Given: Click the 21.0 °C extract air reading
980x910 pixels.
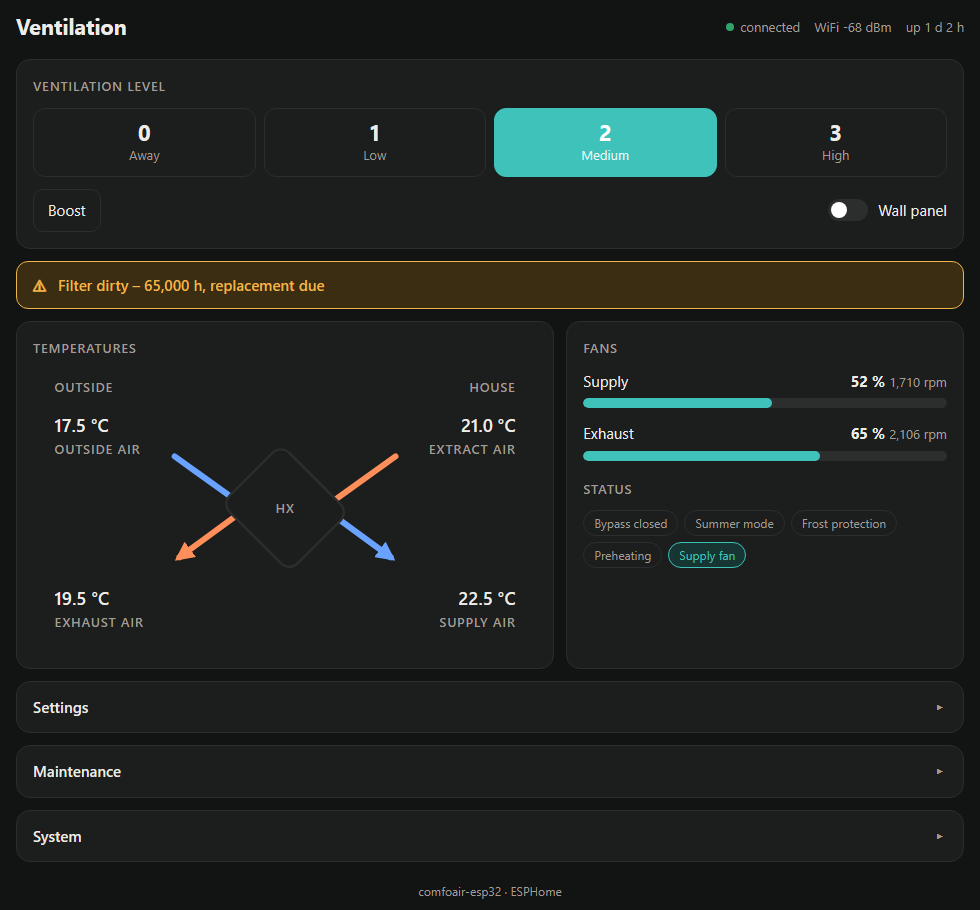Looking at the screenshot, I should [488, 426].
